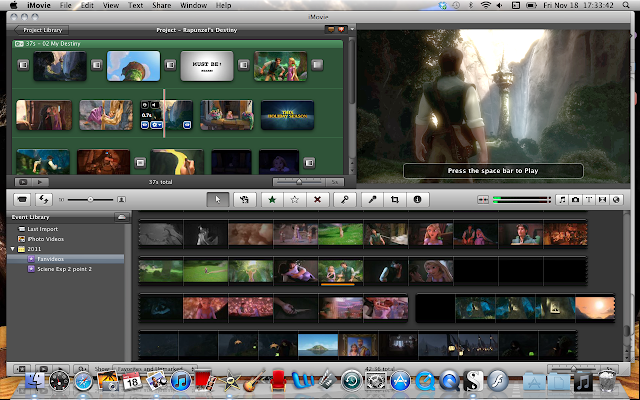Open the inspector info button
This screenshot has height=400, width=640.
tap(417, 200)
